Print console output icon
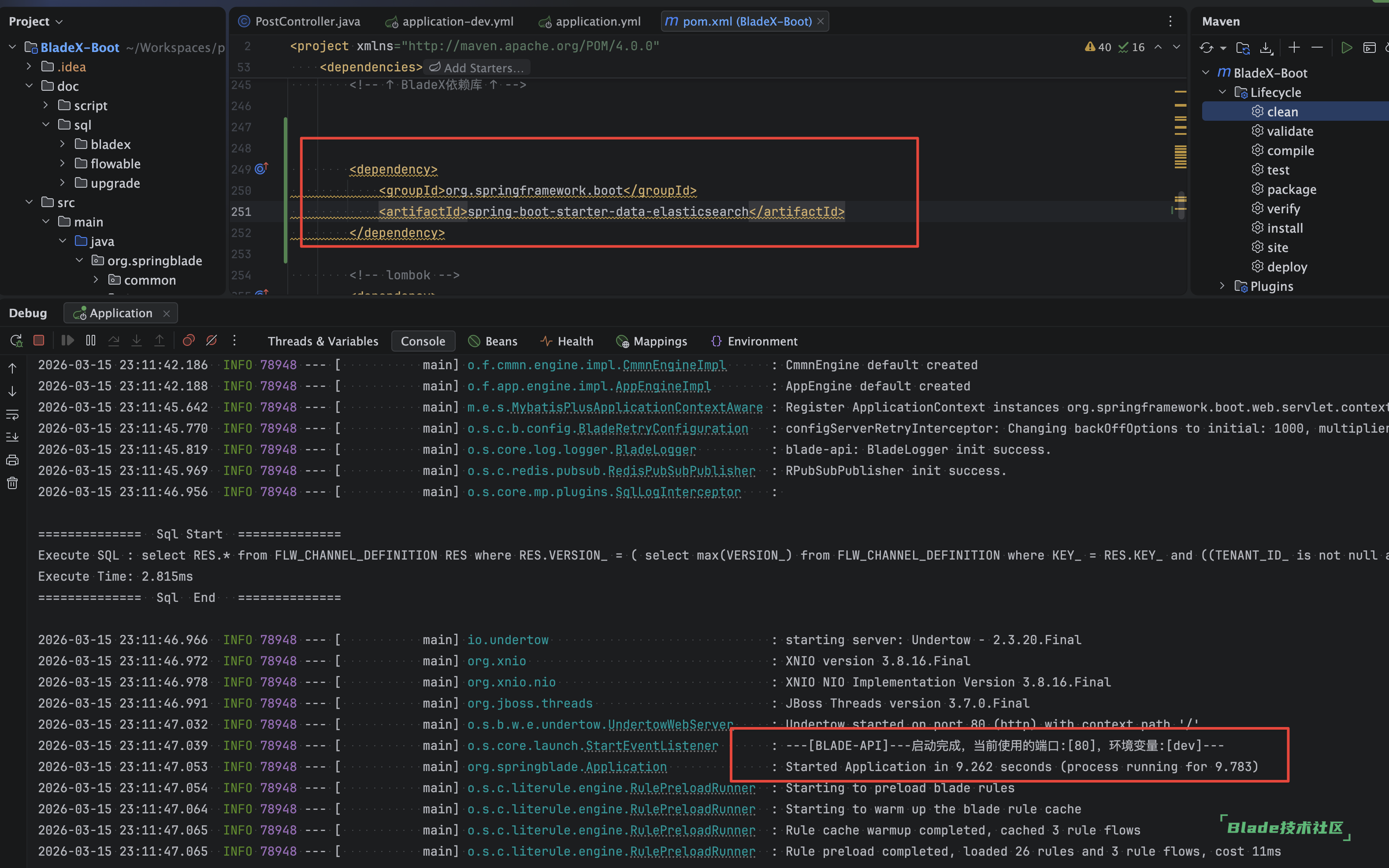Screen dimensions: 1389x868 click(13, 460)
